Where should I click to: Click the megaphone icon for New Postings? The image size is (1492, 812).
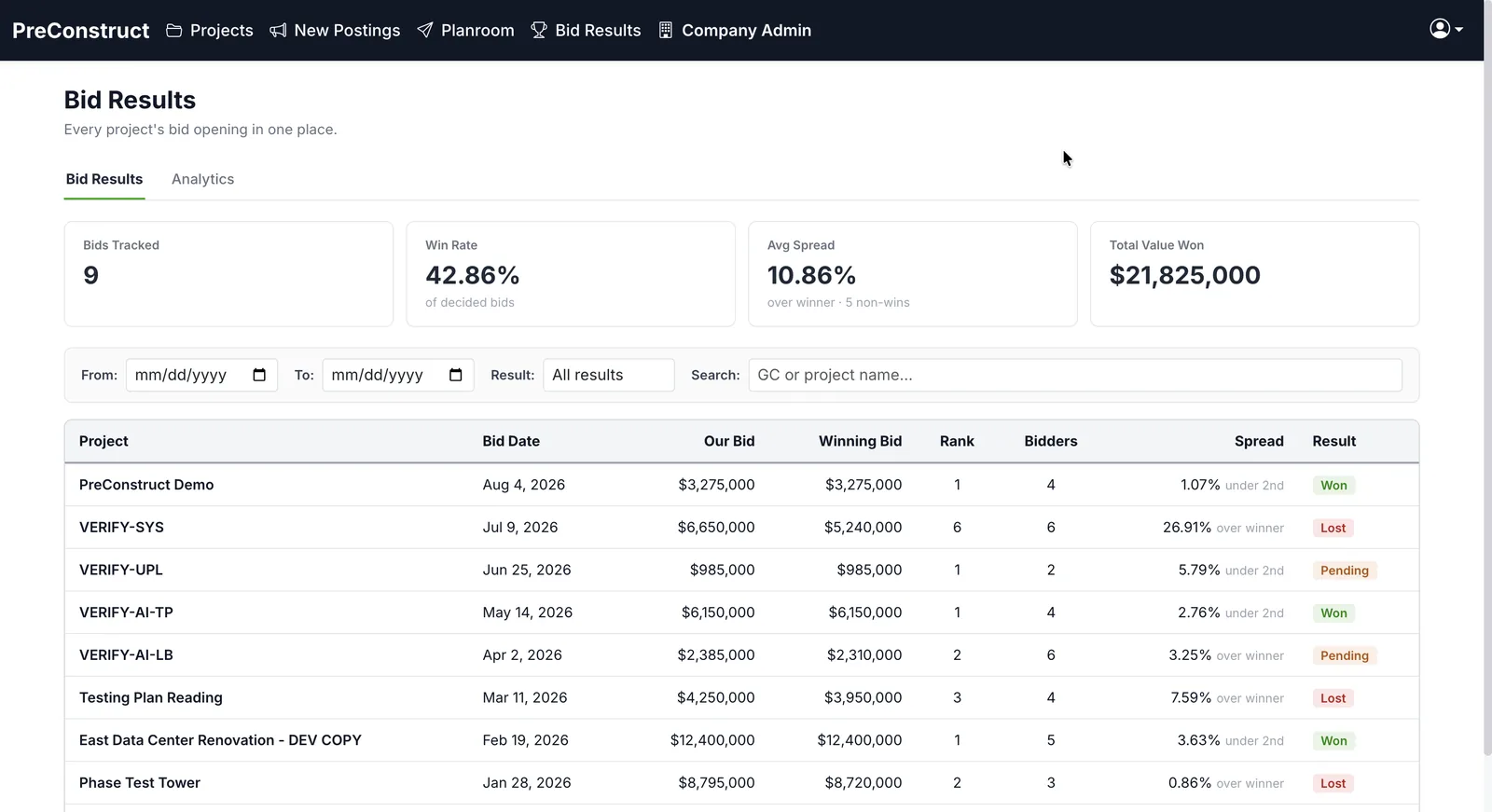[278, 31]
